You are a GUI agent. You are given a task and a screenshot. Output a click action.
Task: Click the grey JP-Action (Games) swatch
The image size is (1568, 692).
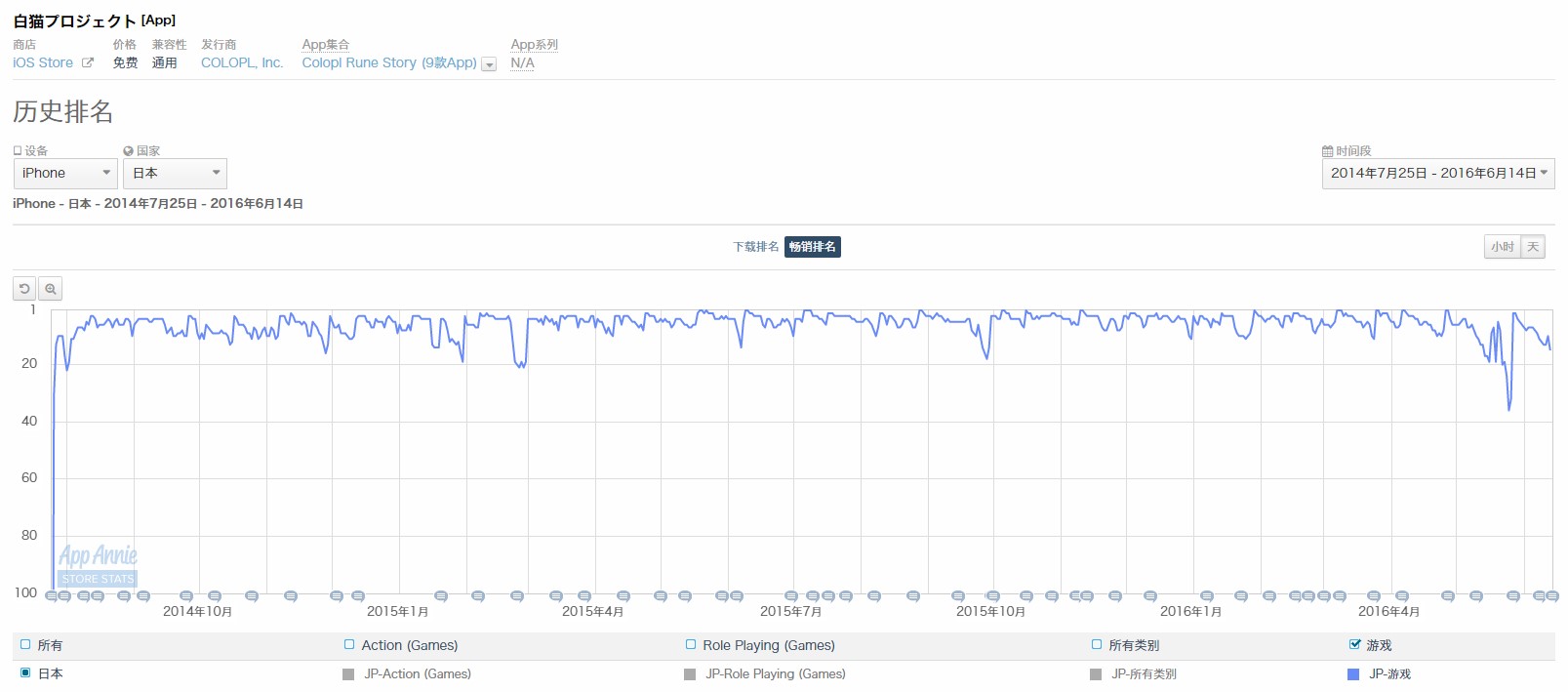[x=348, y=674]
